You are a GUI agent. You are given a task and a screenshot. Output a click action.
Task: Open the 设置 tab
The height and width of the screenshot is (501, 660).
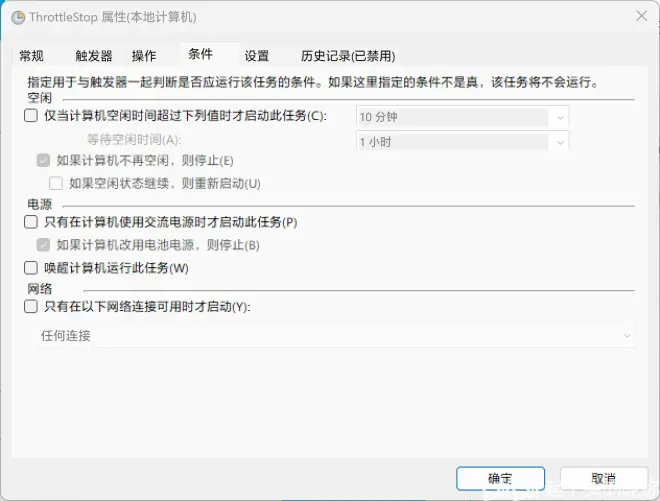point(257,56)
